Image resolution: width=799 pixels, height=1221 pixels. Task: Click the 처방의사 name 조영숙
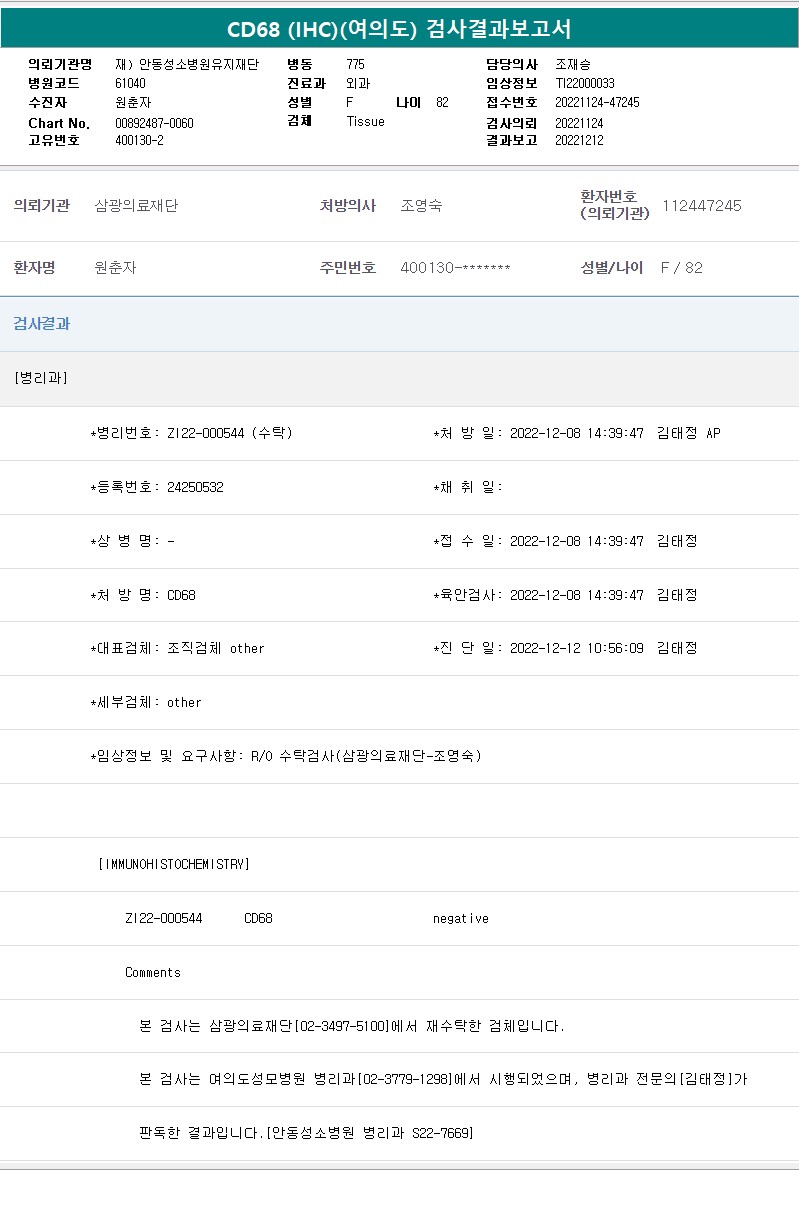pos(421,206)
